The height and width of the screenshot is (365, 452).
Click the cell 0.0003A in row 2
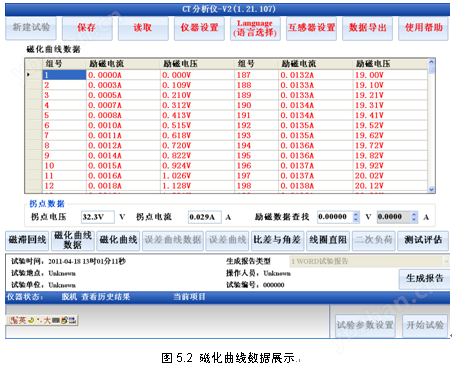(x=123, y=85)
